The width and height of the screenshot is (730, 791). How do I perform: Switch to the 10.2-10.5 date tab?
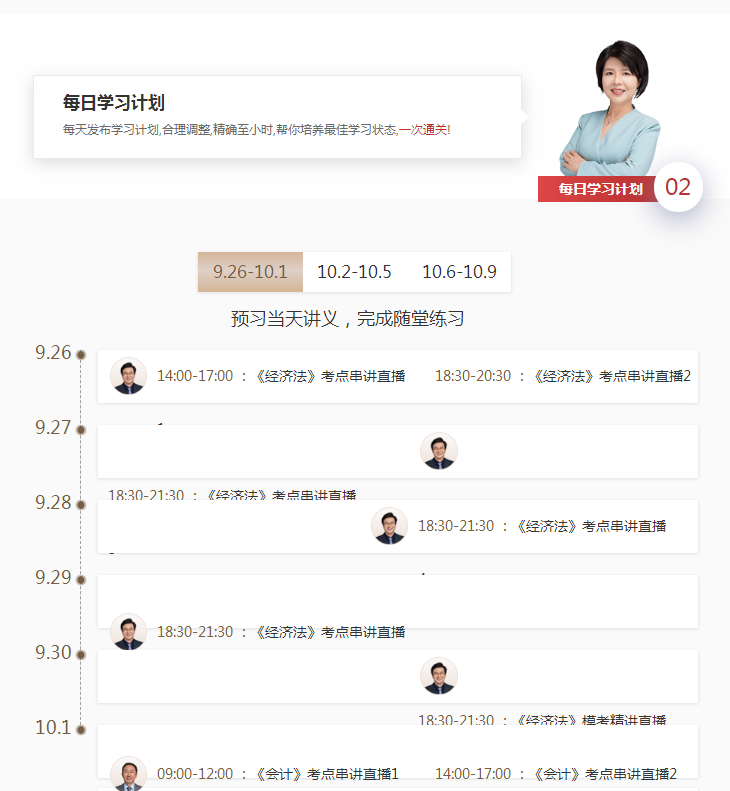coord(354,272)
